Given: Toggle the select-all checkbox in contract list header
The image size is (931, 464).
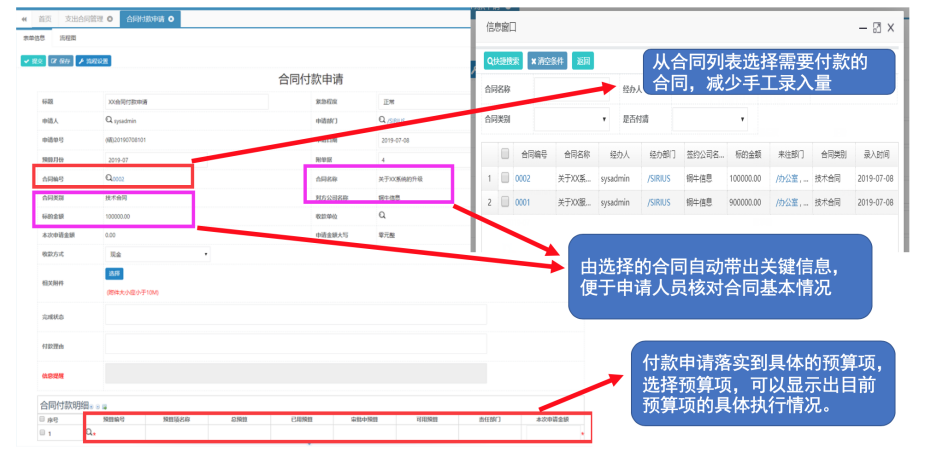Looking at the screenshot, I should pos(505,154).
